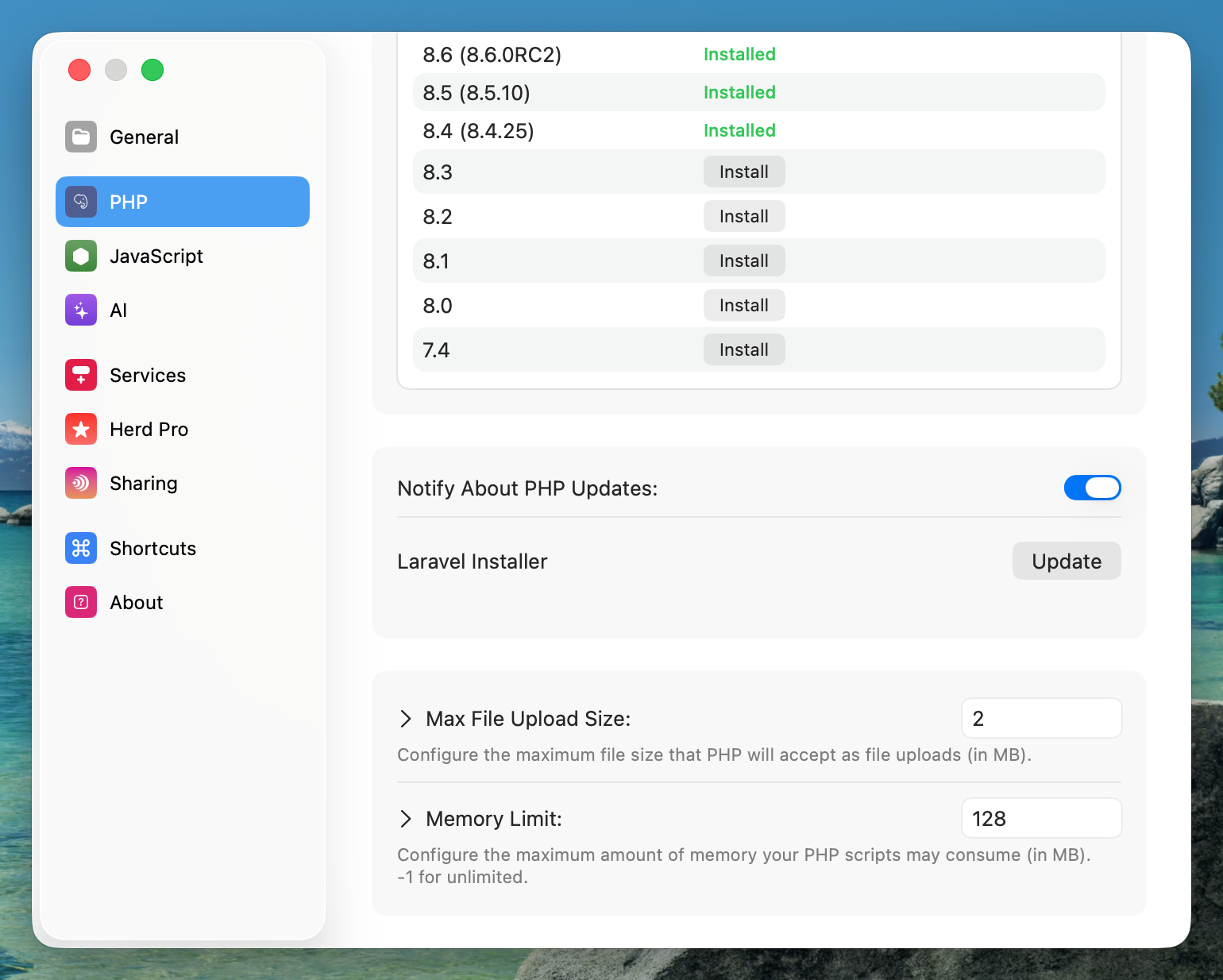Expand the Memory Limit chevron

click(x=406, y=819)
